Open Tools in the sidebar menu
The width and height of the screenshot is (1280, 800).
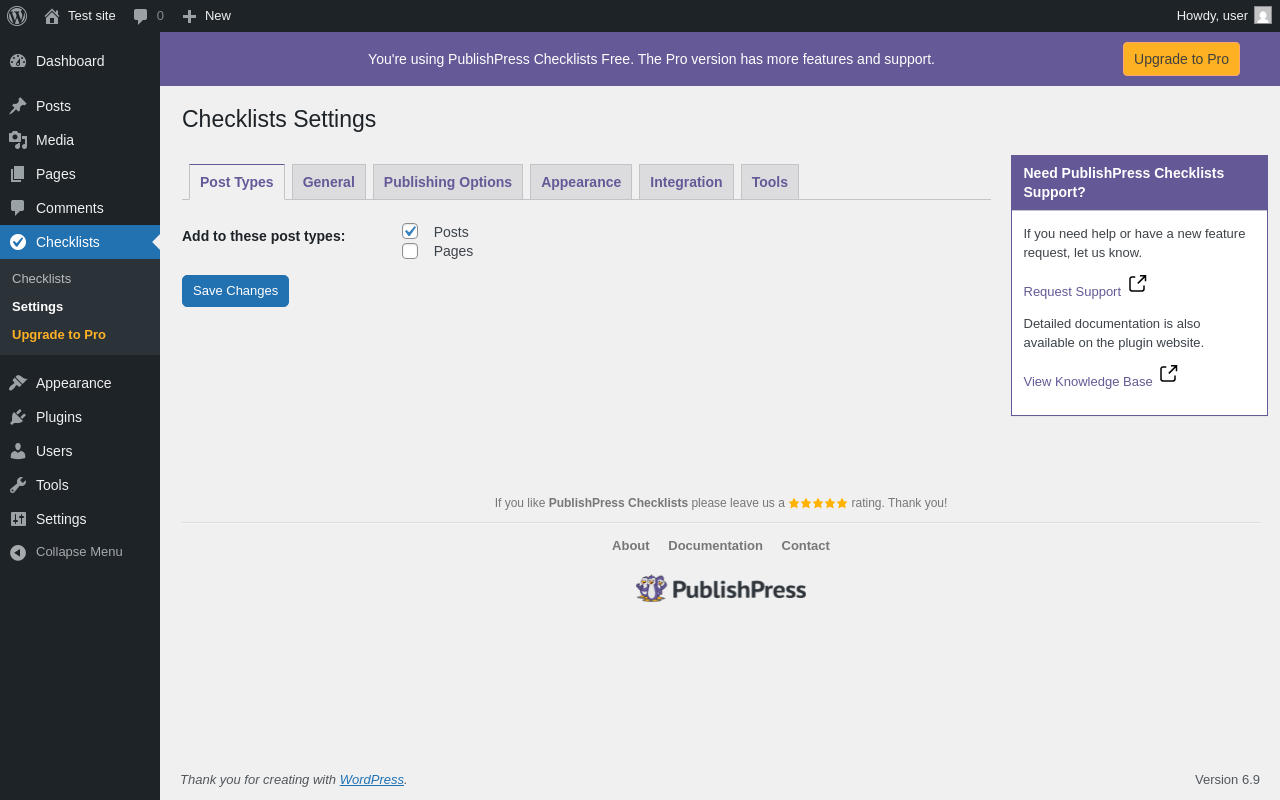(x=80, y=485)
